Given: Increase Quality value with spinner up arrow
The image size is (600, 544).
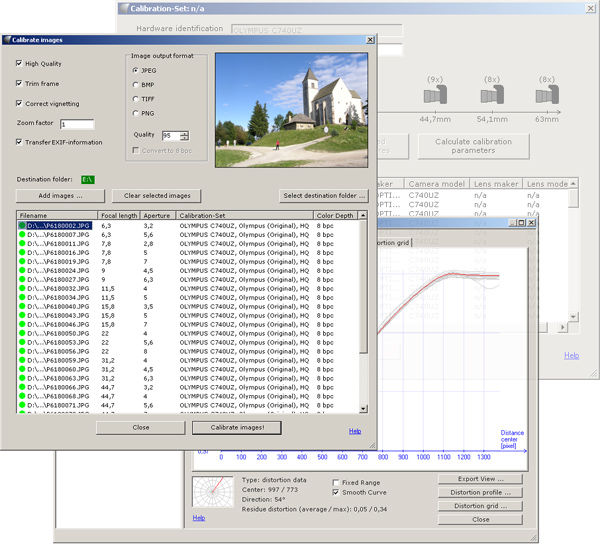Looking at the screenshot, I should click(184, 133).
